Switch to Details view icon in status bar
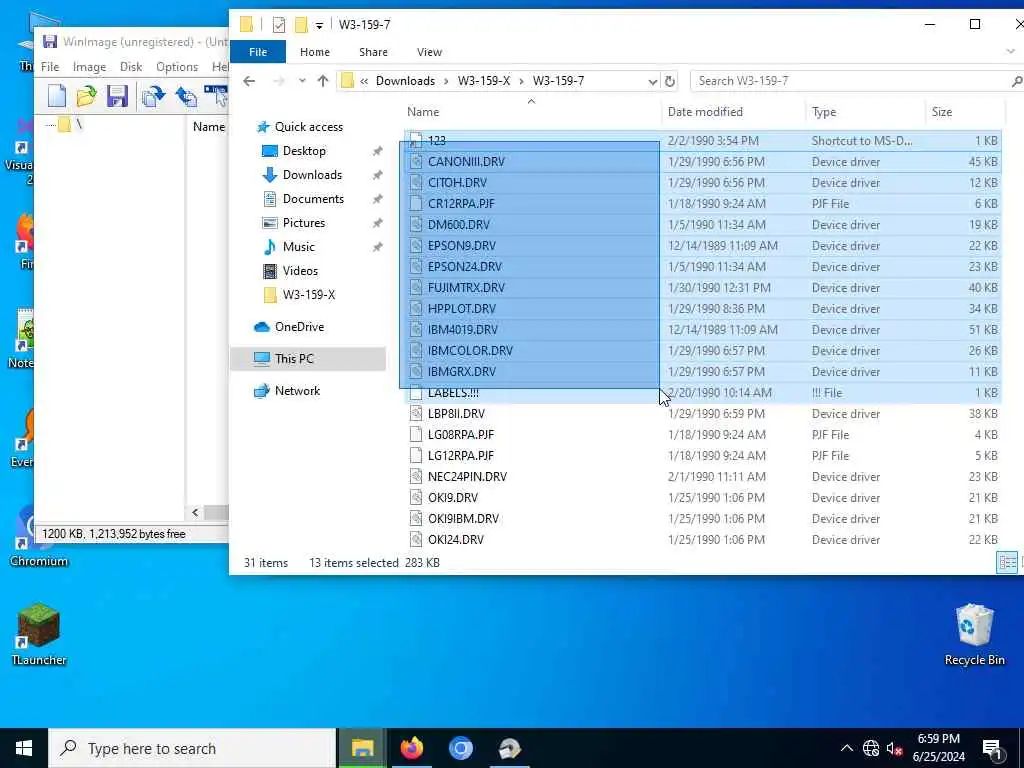Image resolution: width=1024 pixels, height=768 pixels. tap(1007, 562)
